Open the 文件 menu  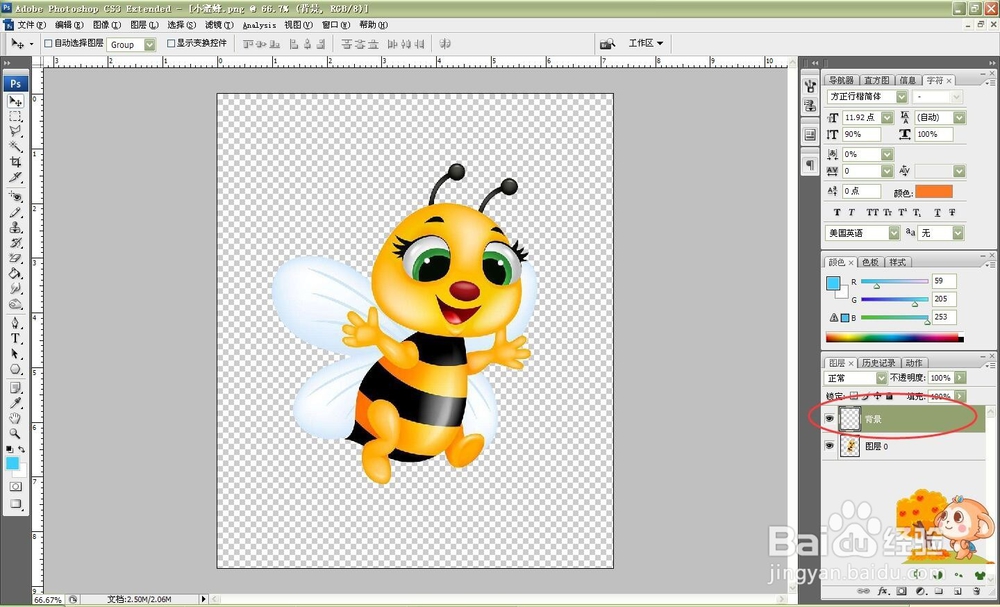click(x=31, y=25)
